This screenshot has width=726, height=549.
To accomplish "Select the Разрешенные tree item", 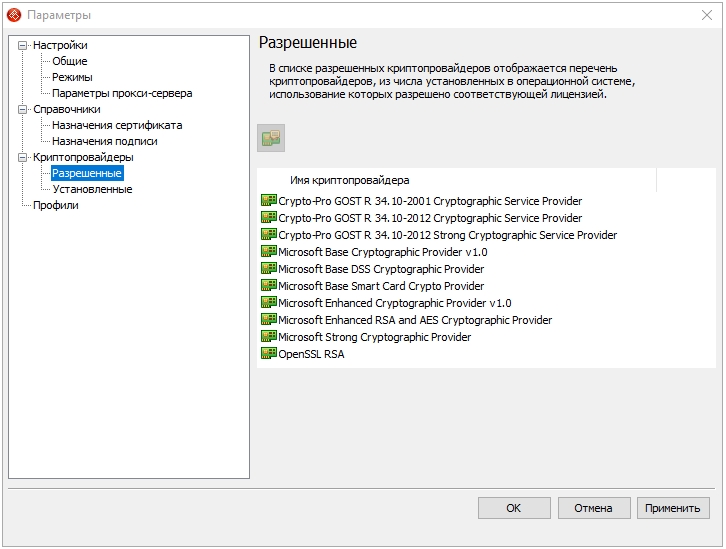I will pos(87,173).
